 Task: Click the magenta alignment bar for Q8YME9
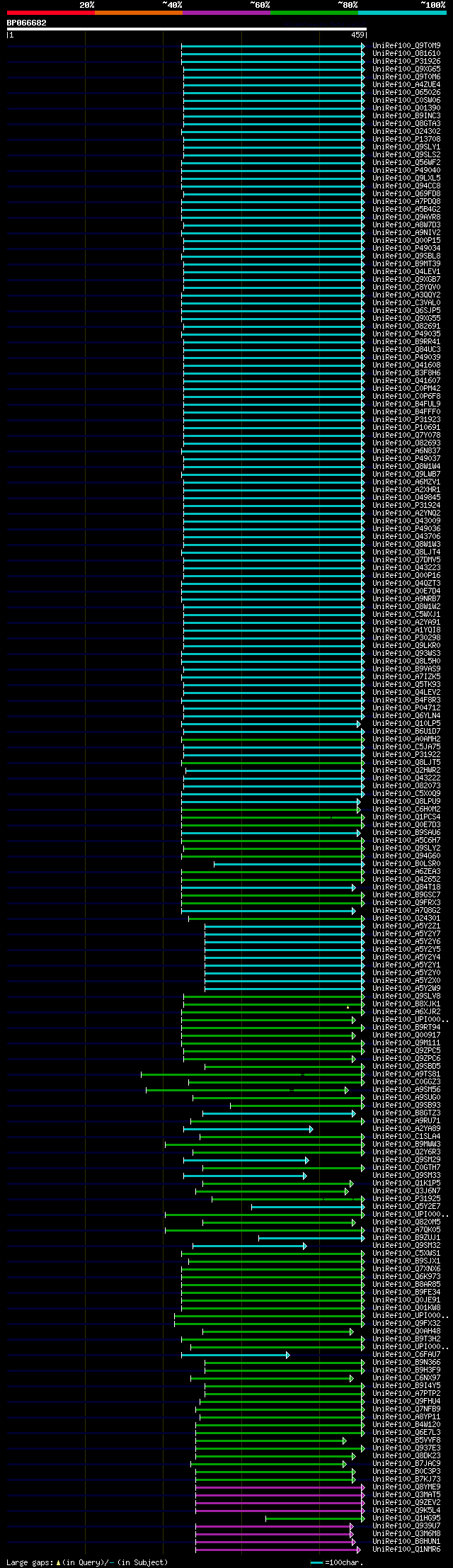[x=280, y=1487]
